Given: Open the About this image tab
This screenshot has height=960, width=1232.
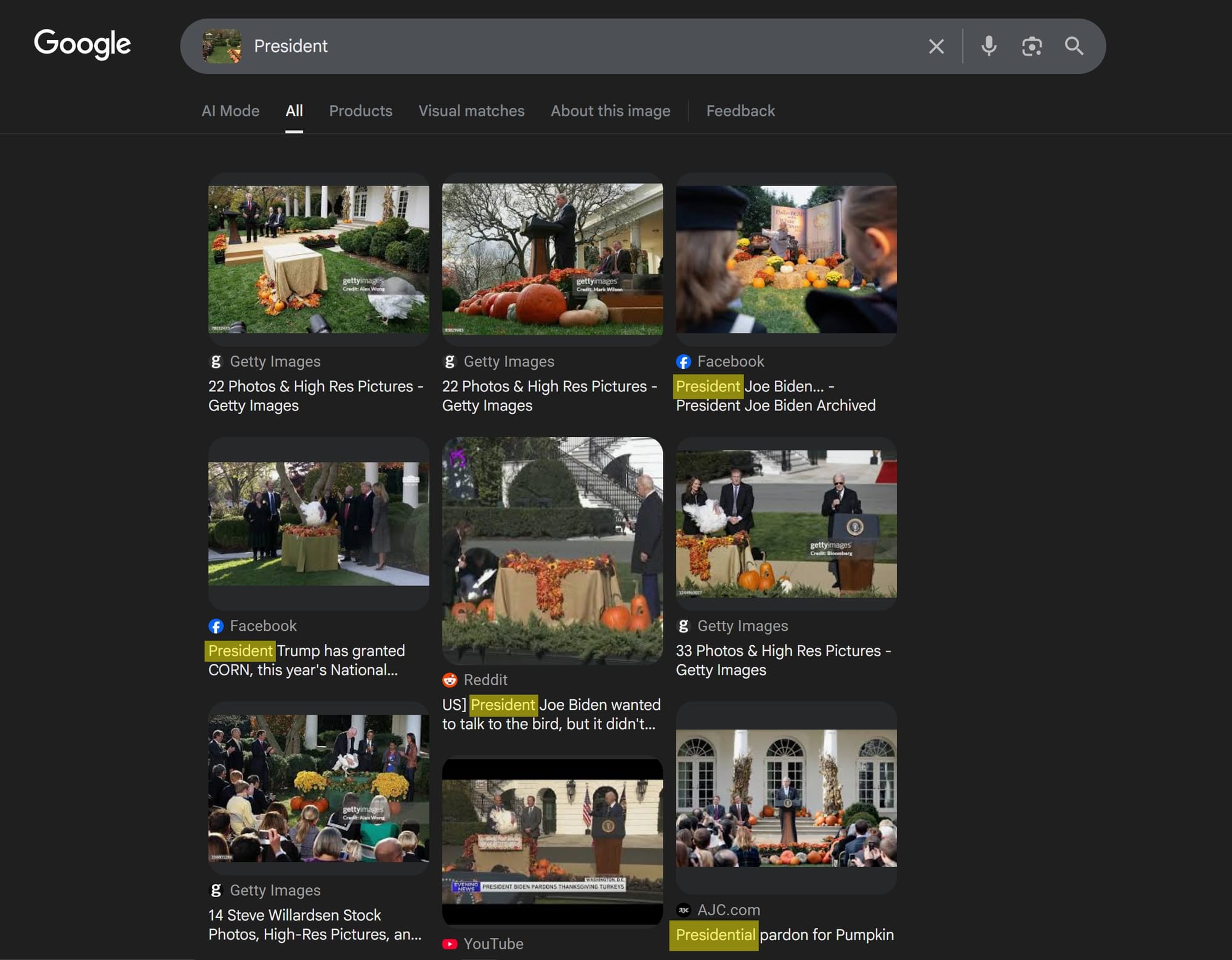Looking at the screenshot, I should (610, 111).
